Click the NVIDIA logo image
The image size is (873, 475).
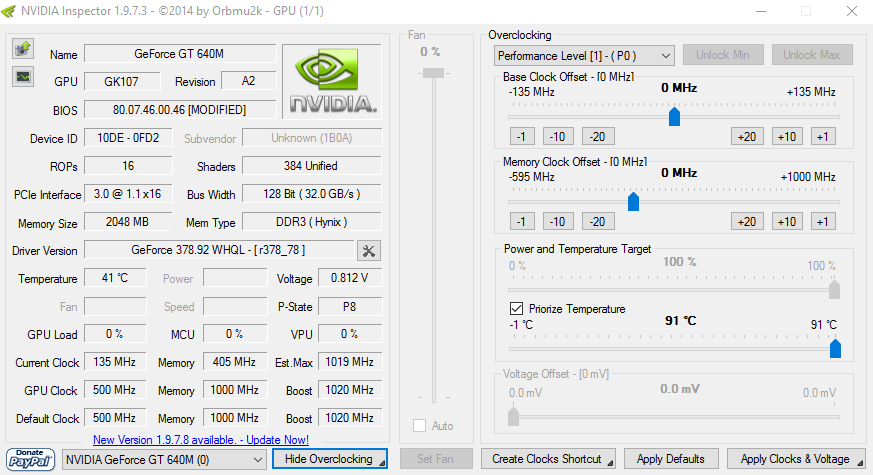332,81
